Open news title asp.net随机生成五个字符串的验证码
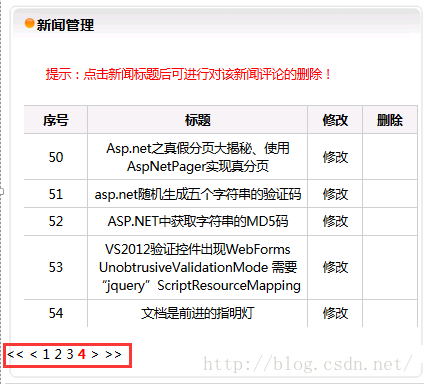 pos(198,194)
